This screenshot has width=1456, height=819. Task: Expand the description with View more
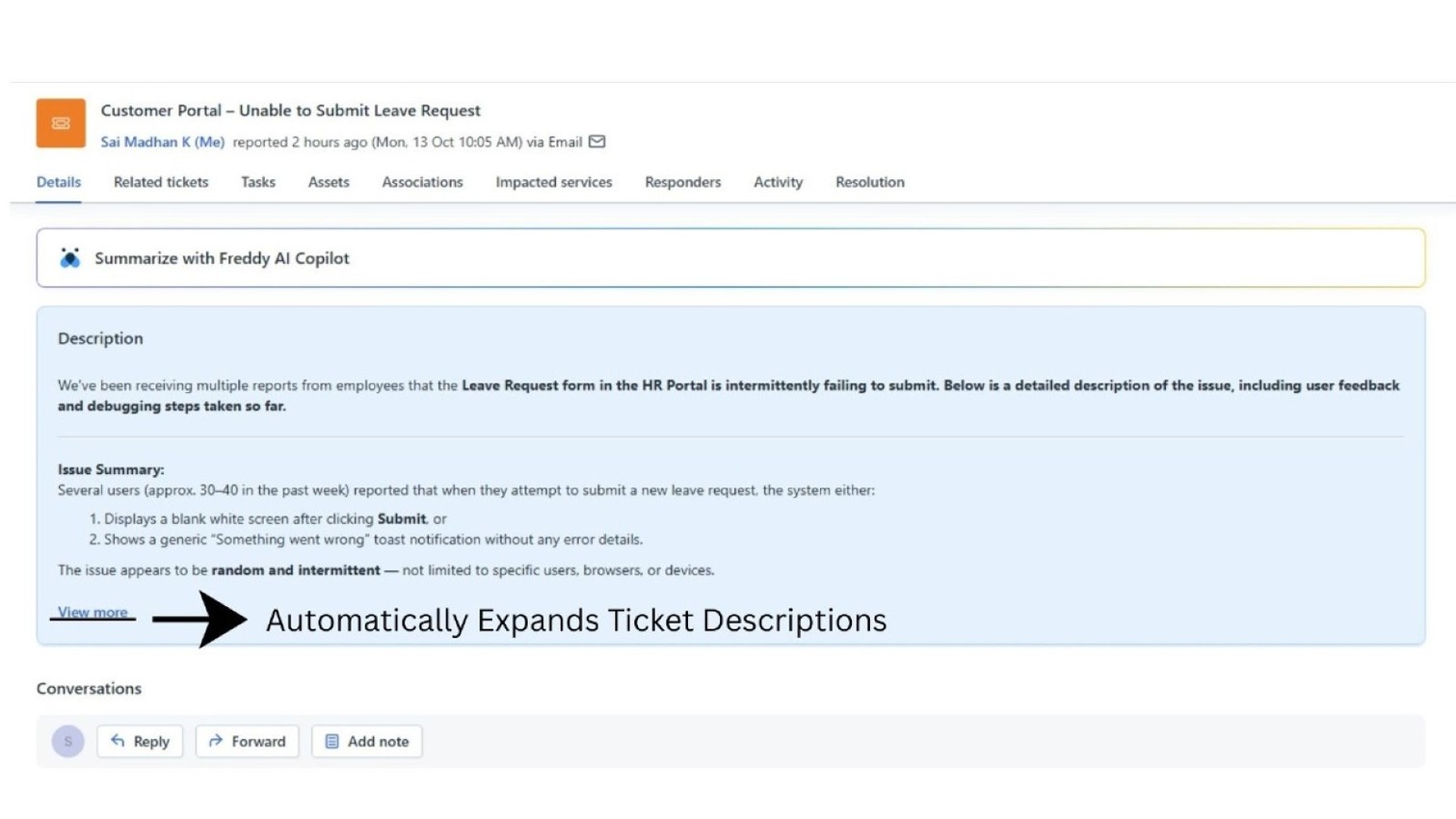click(x=92, y=612)
